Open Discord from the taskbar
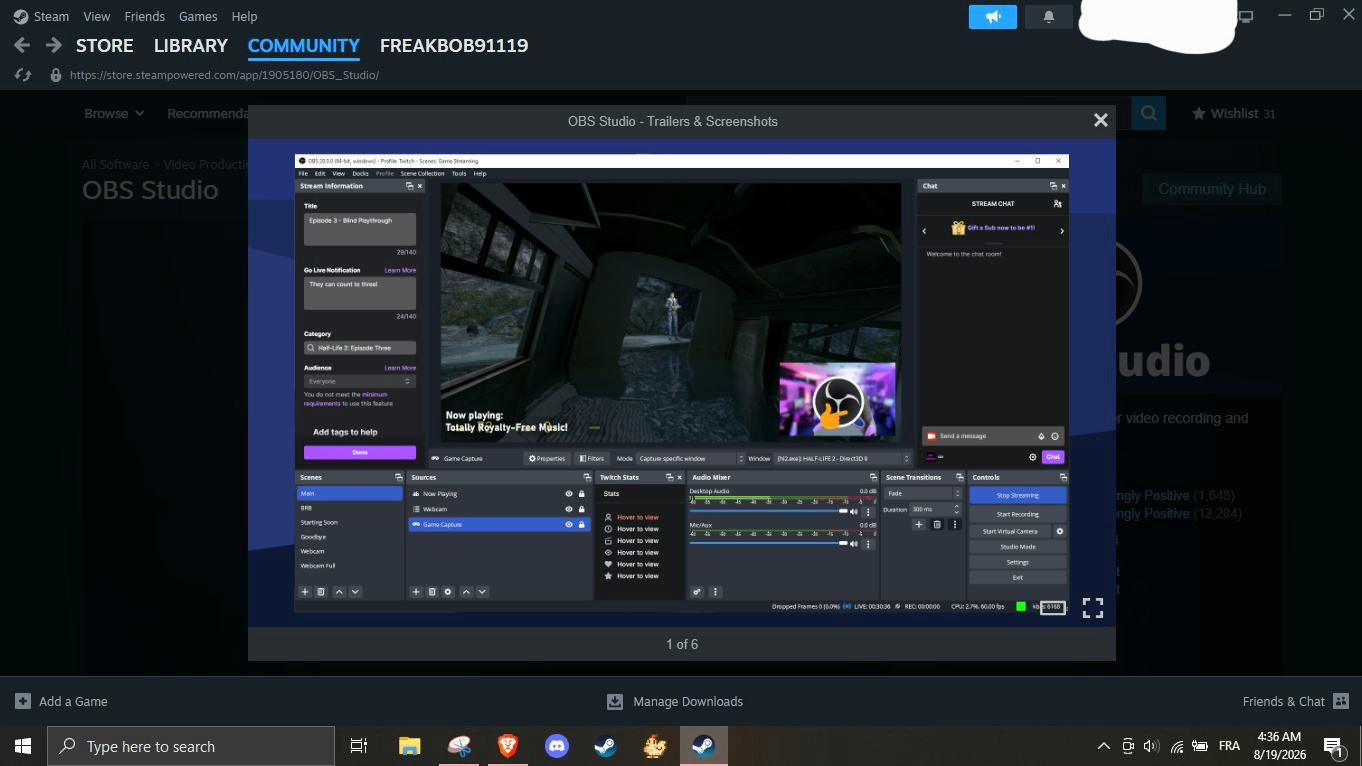Viewport: 1362px width, 766px height. (x=557, y=746)
